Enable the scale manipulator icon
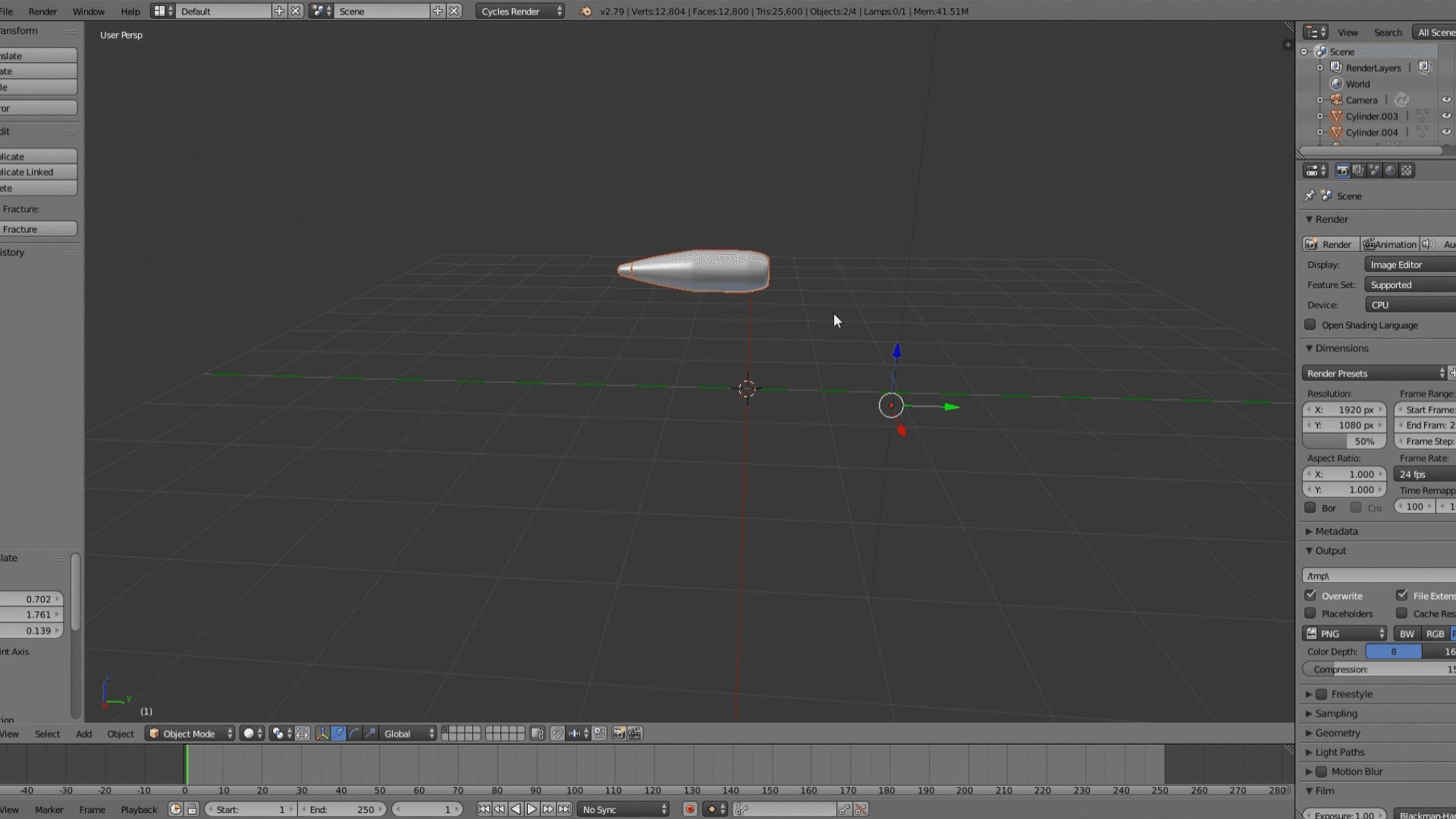The height and width of the screenshot is (819, 1456). point(371,733)
